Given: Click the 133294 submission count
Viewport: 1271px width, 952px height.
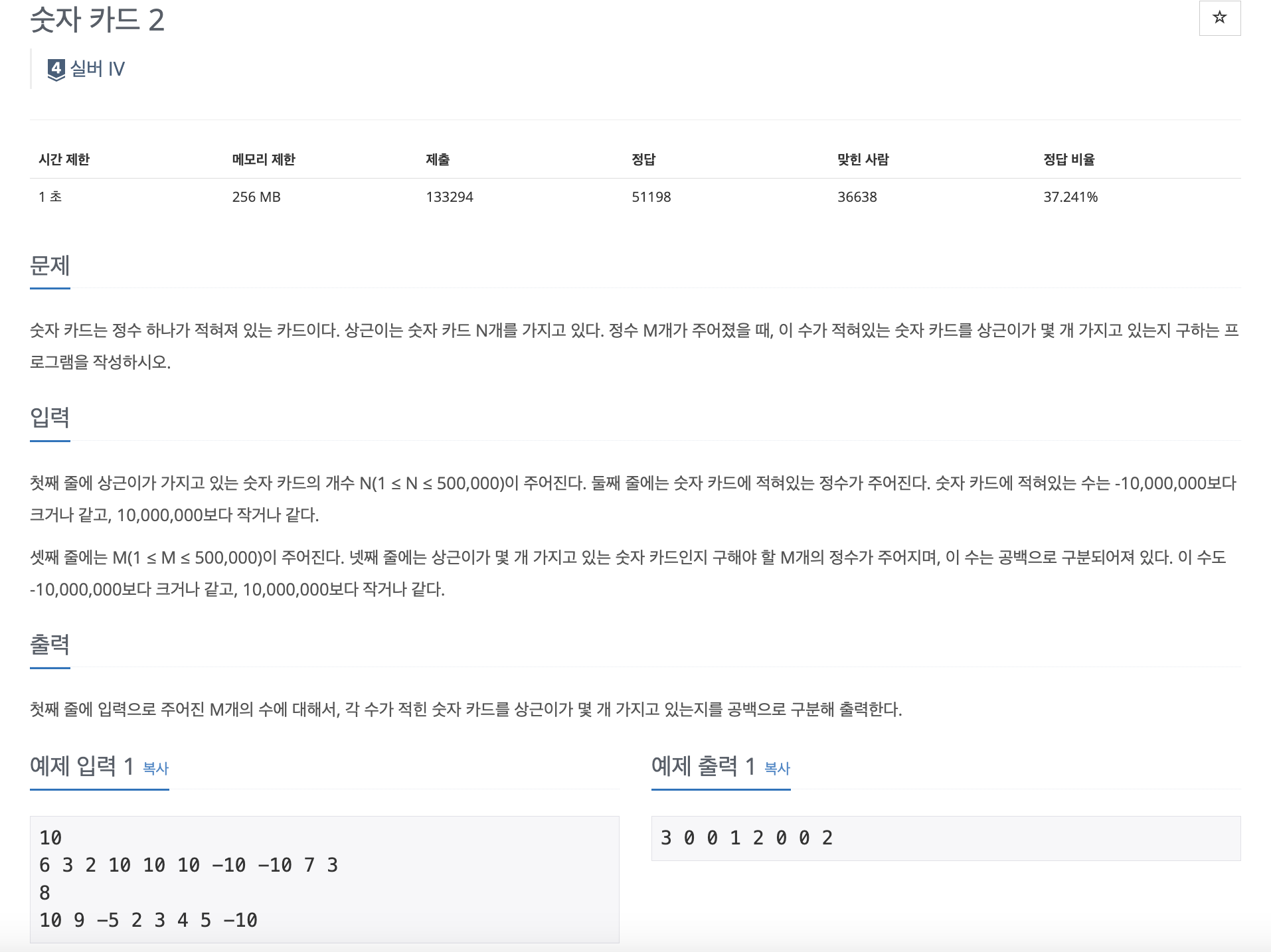Looking at the screenshot, I should coord(449,197).
